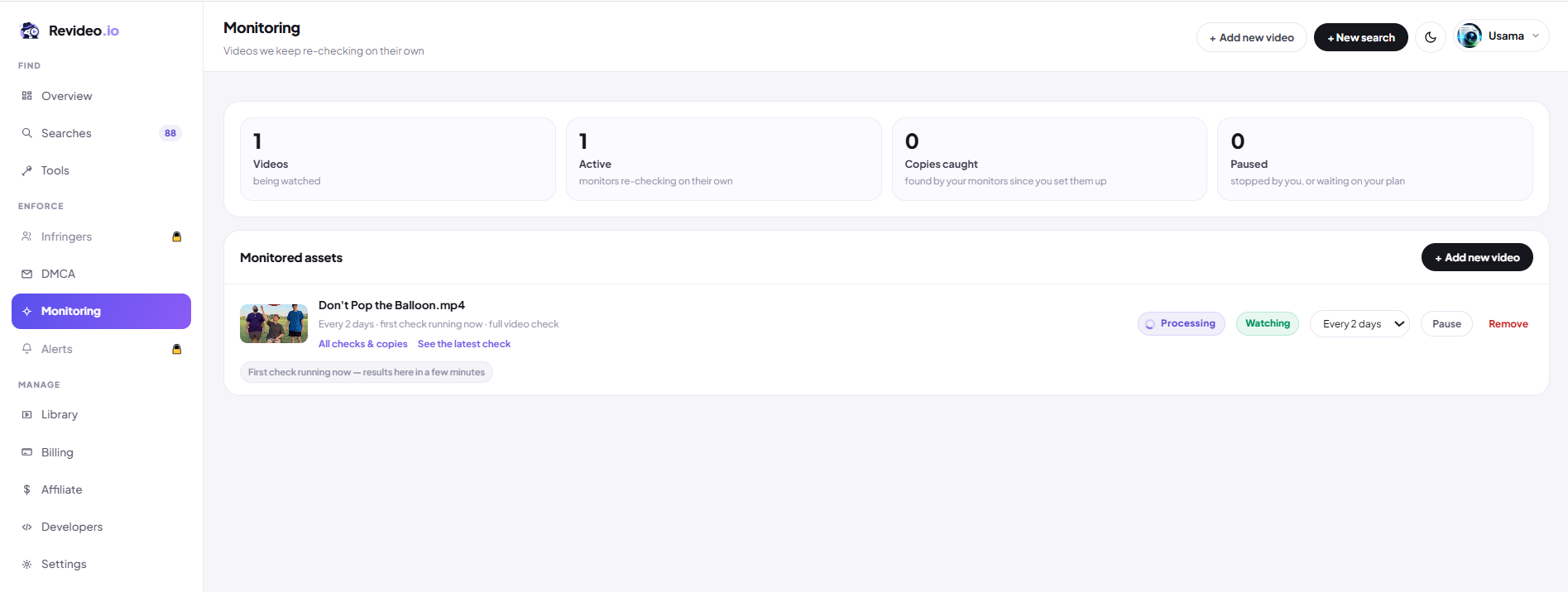Open Settings from the sidebar
1568x592 pixels.
[x=101, y=564]
